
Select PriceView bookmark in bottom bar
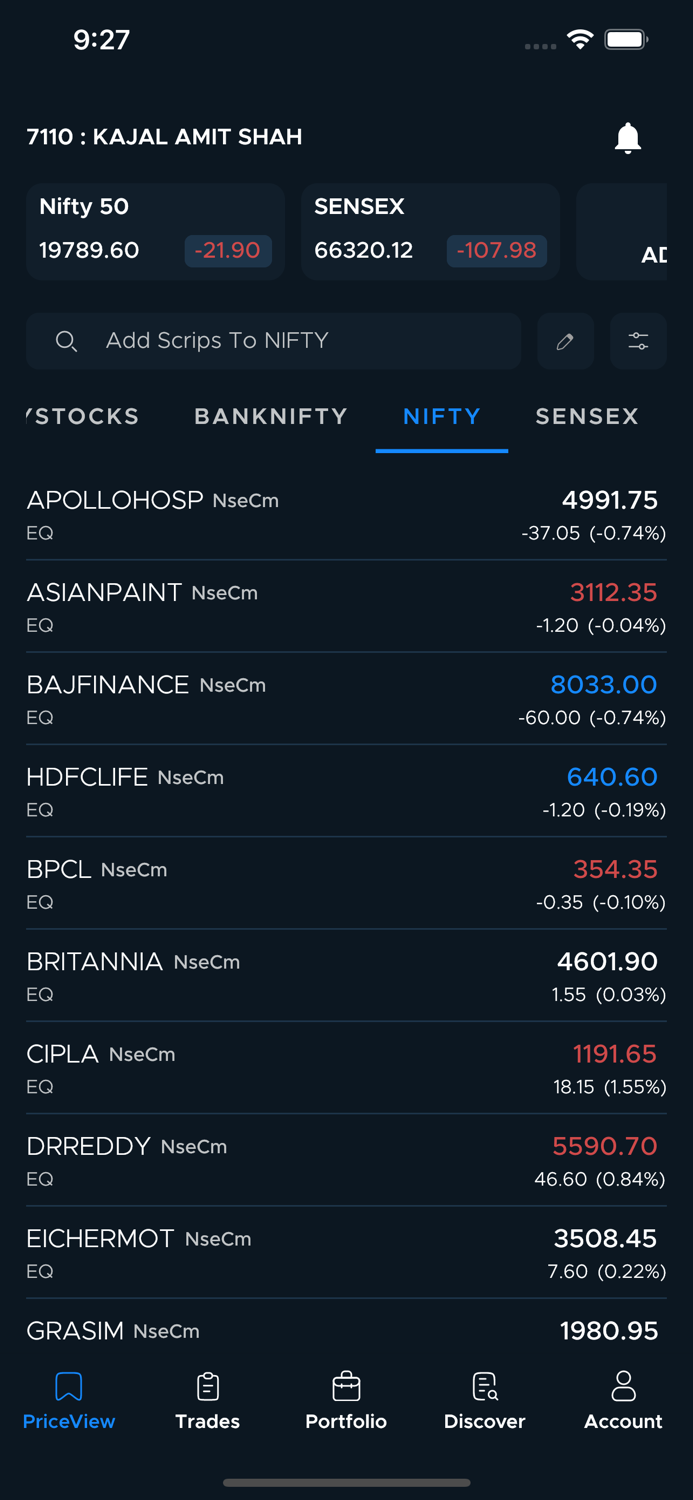69,1400
